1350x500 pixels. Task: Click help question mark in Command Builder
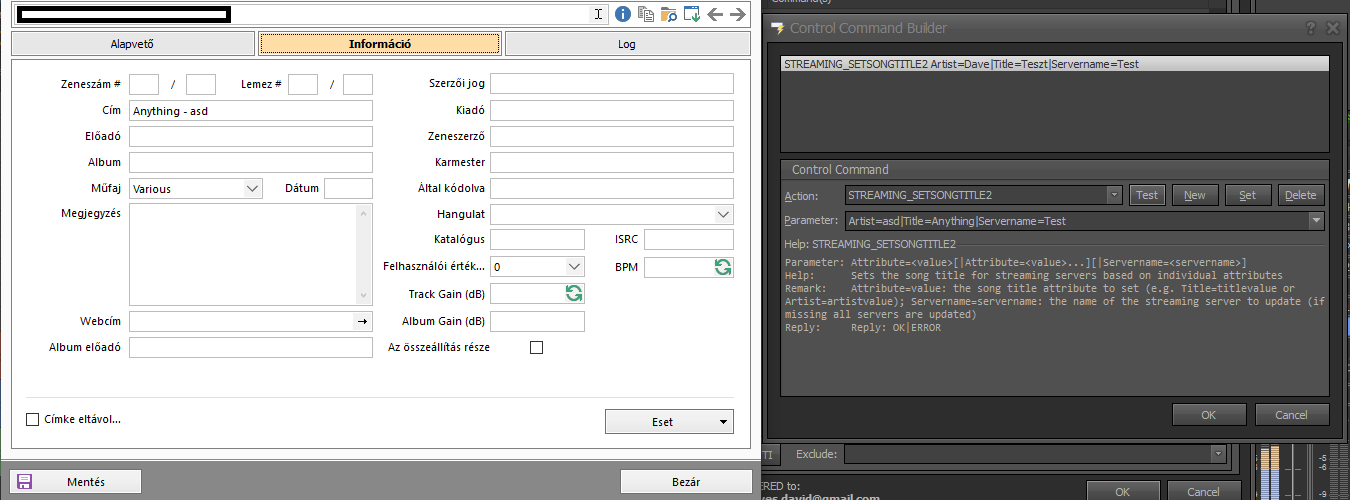pyautogui.click(x=1310, y=28)
